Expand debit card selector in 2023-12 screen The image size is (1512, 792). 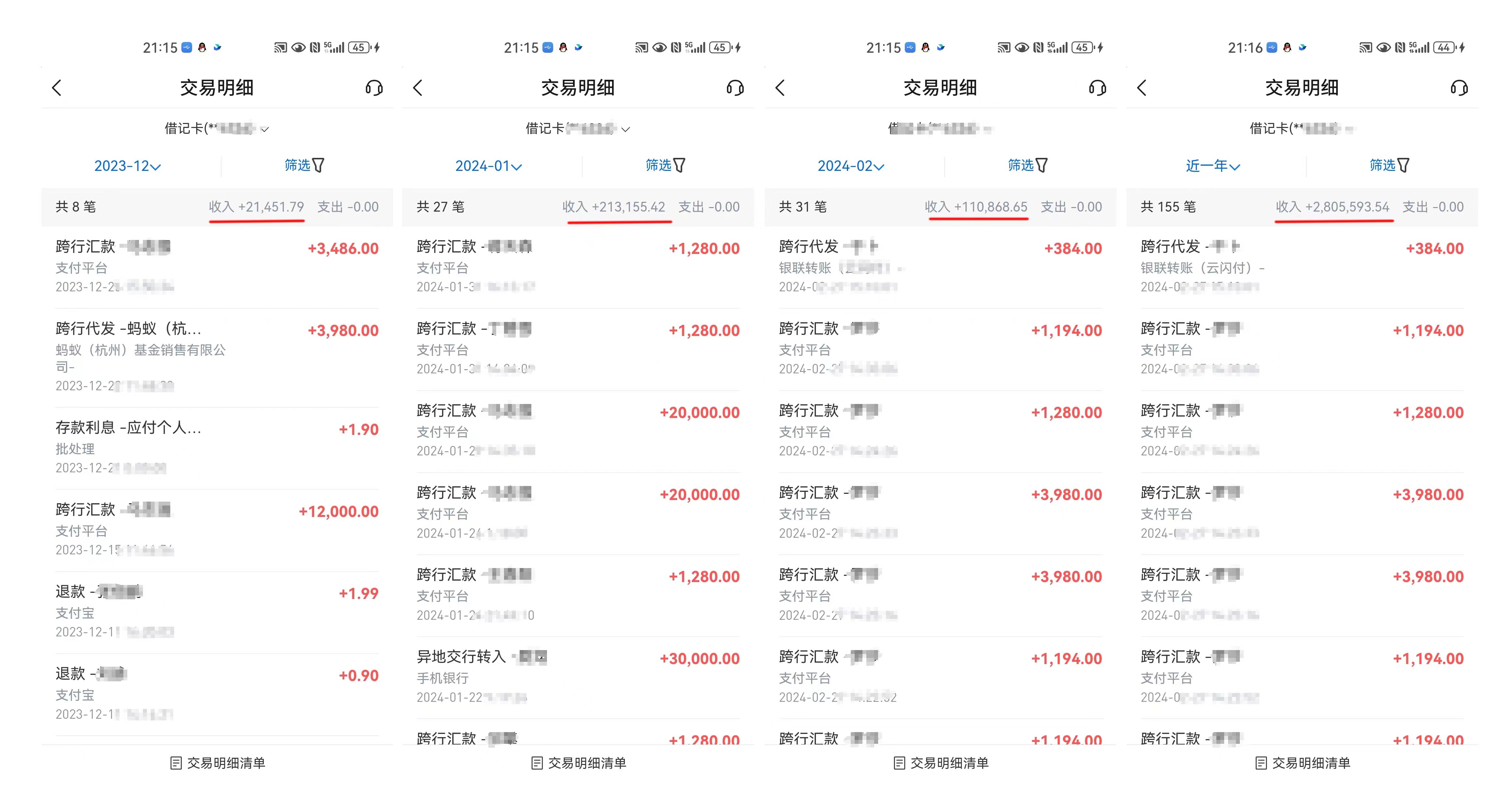217,129
